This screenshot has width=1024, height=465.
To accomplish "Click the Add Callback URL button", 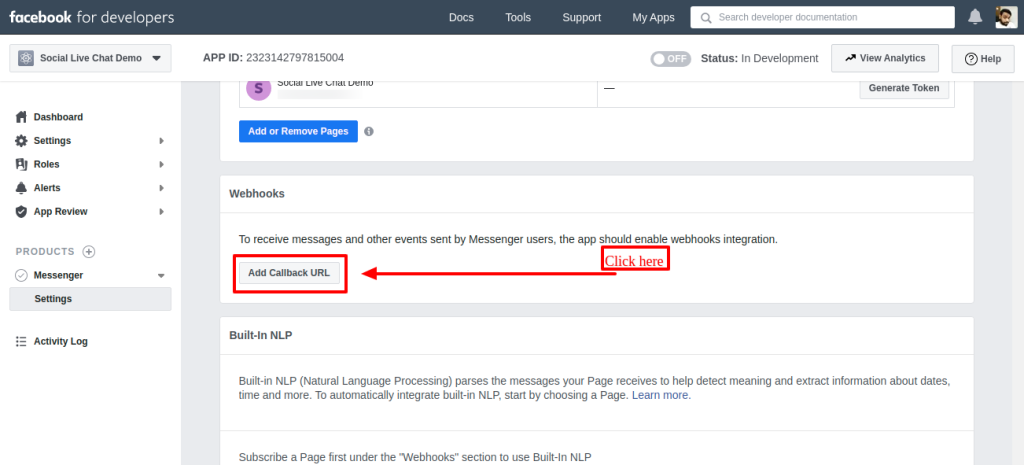I will point(289,273).
